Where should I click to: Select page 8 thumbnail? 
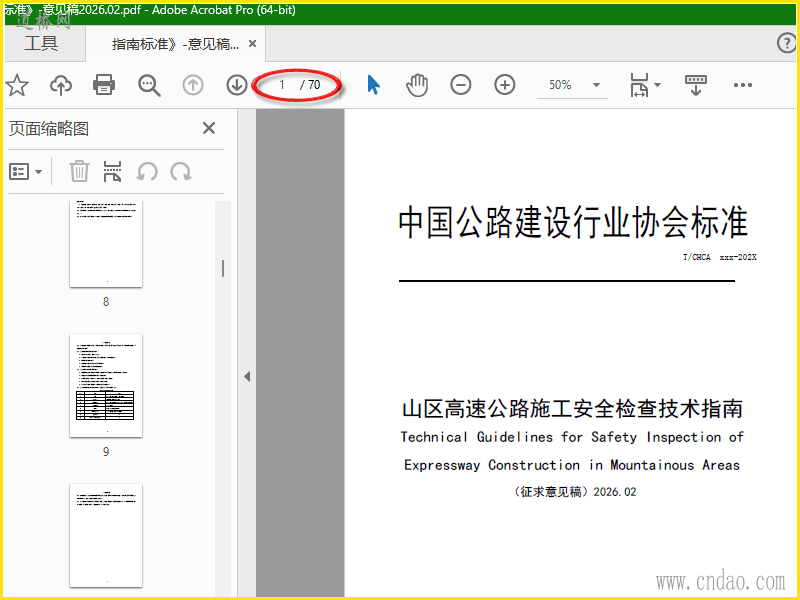coord(106,243)
